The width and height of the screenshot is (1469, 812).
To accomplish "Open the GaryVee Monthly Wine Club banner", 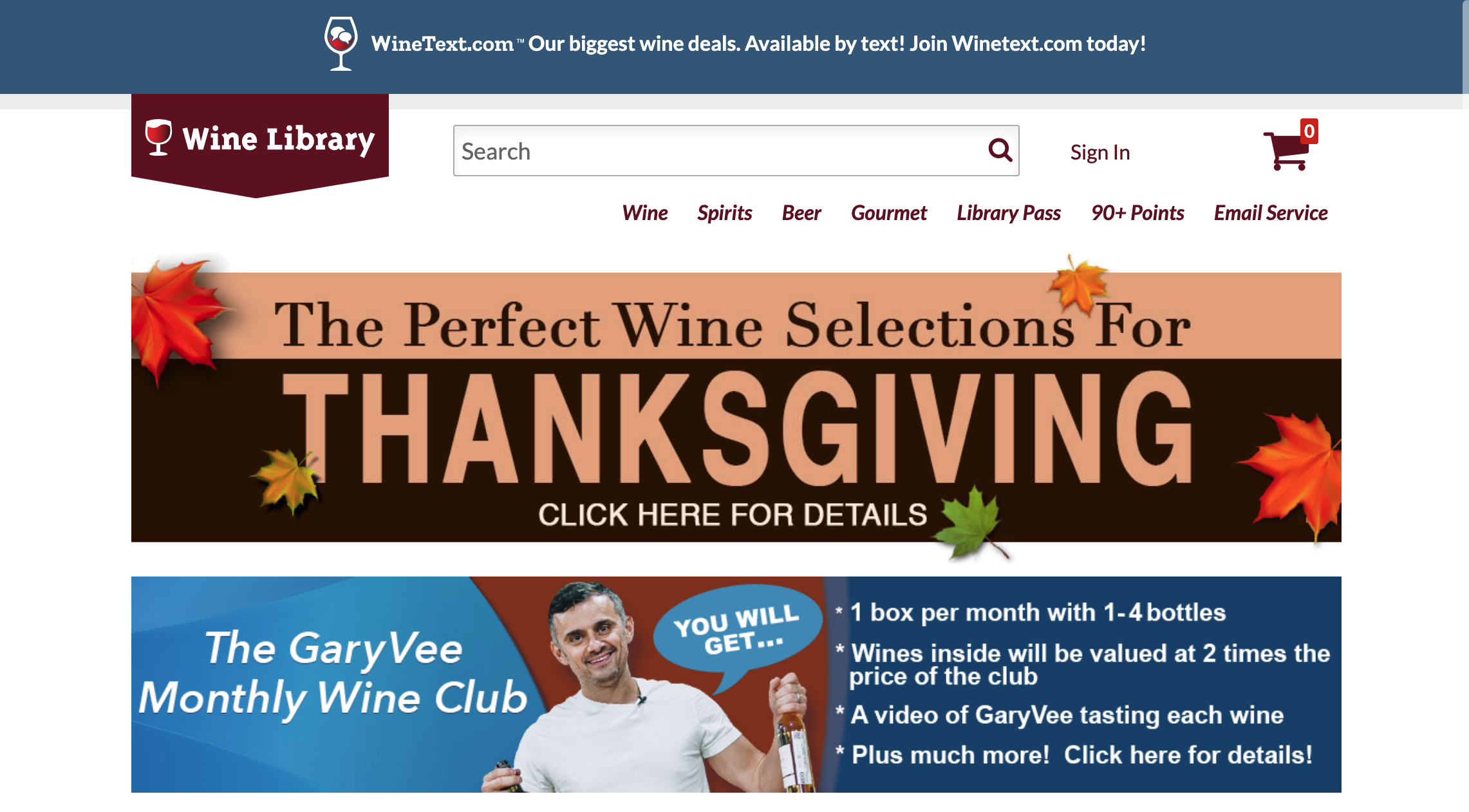I will [736, 685].
